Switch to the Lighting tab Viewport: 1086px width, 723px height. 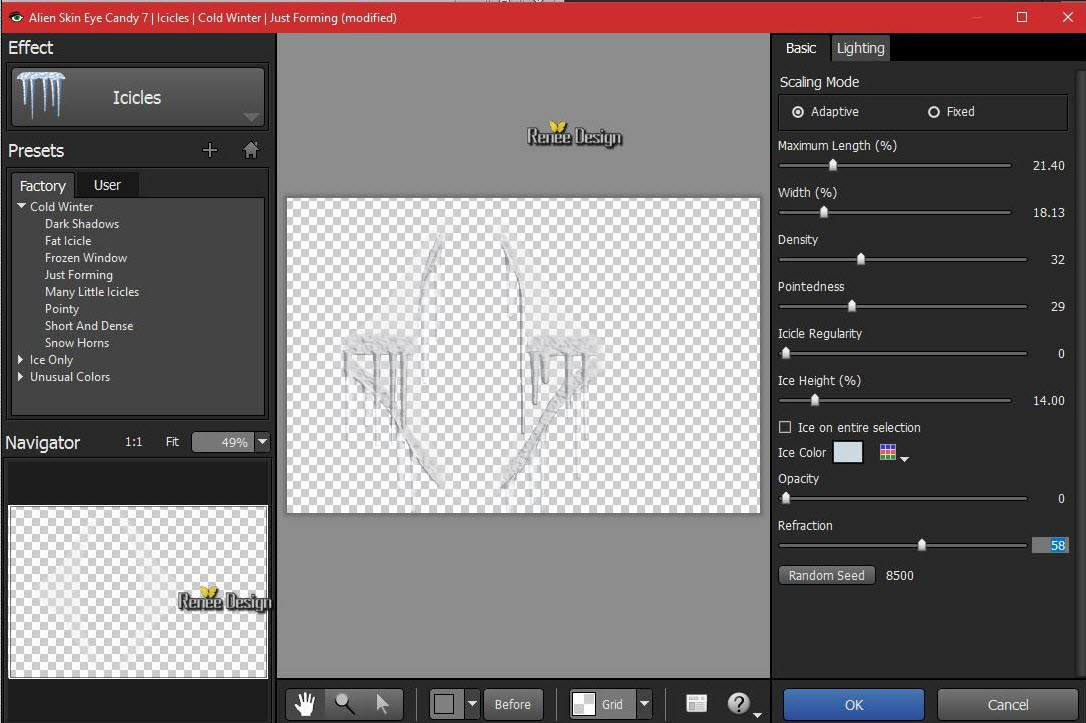click(860, 48)
